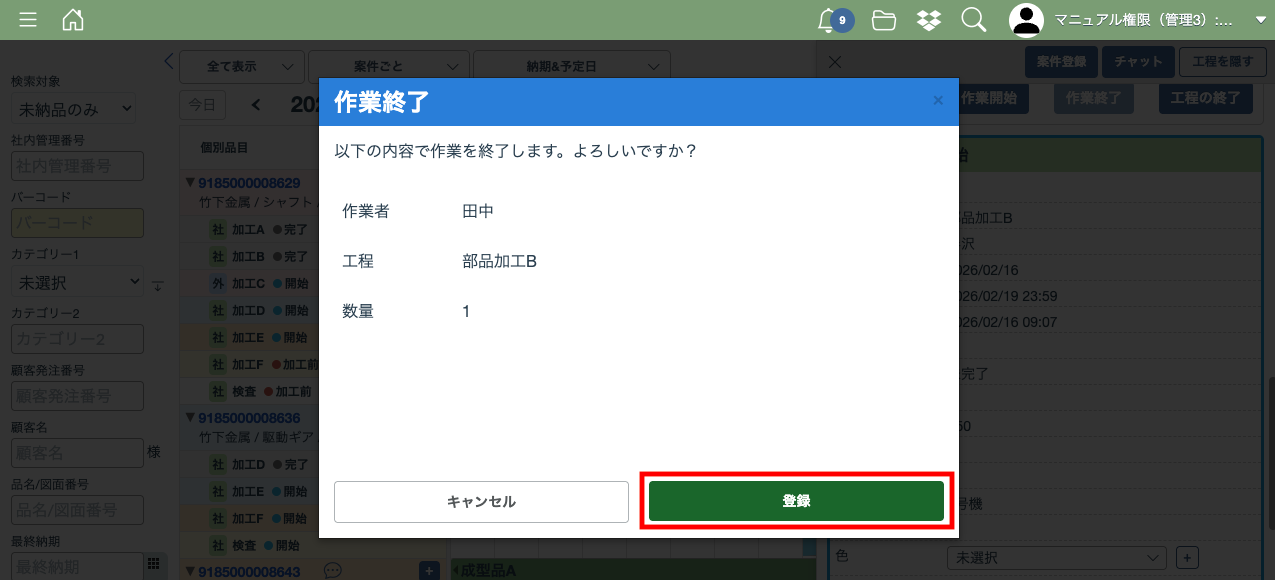Open the hamburger menu

point(28,20)
